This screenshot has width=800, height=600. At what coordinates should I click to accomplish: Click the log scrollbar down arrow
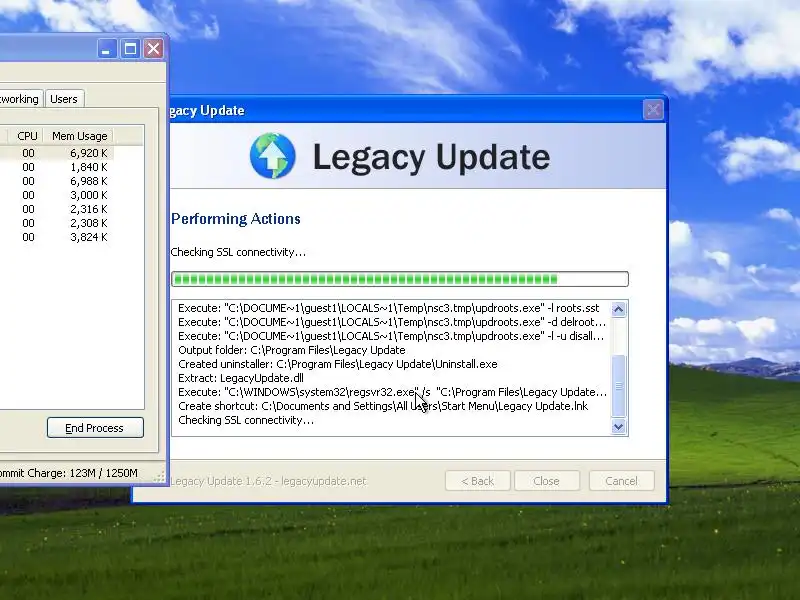click(618, 427)
